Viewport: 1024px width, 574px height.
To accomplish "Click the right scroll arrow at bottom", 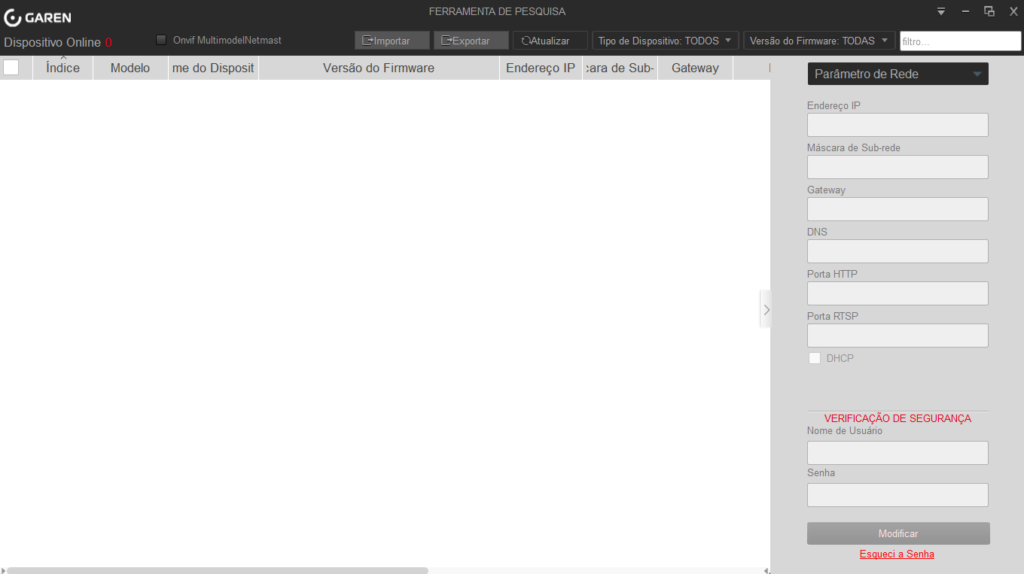I will [766, 571].
